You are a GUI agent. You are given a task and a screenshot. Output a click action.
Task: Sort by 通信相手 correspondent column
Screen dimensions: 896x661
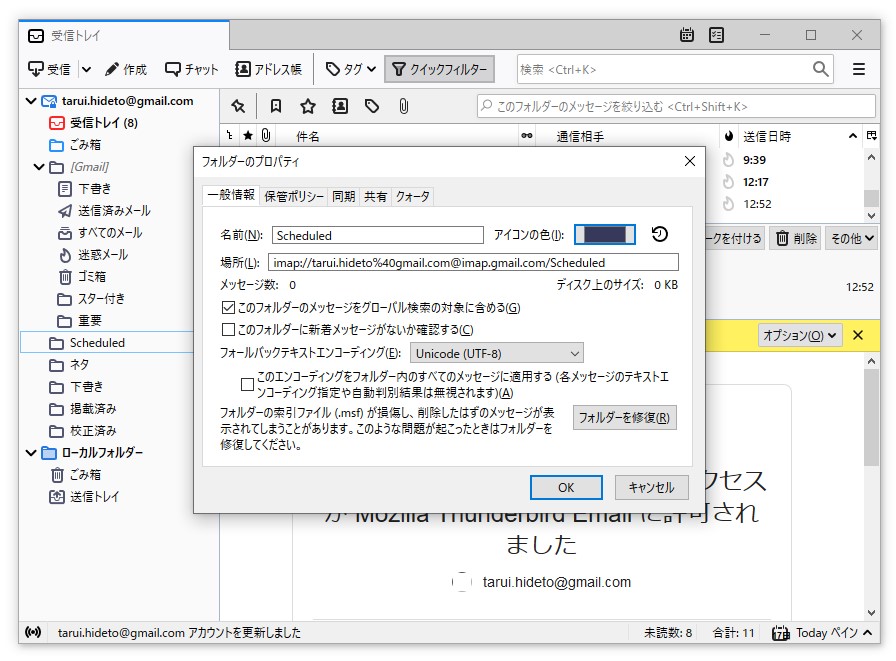(580, 136)
